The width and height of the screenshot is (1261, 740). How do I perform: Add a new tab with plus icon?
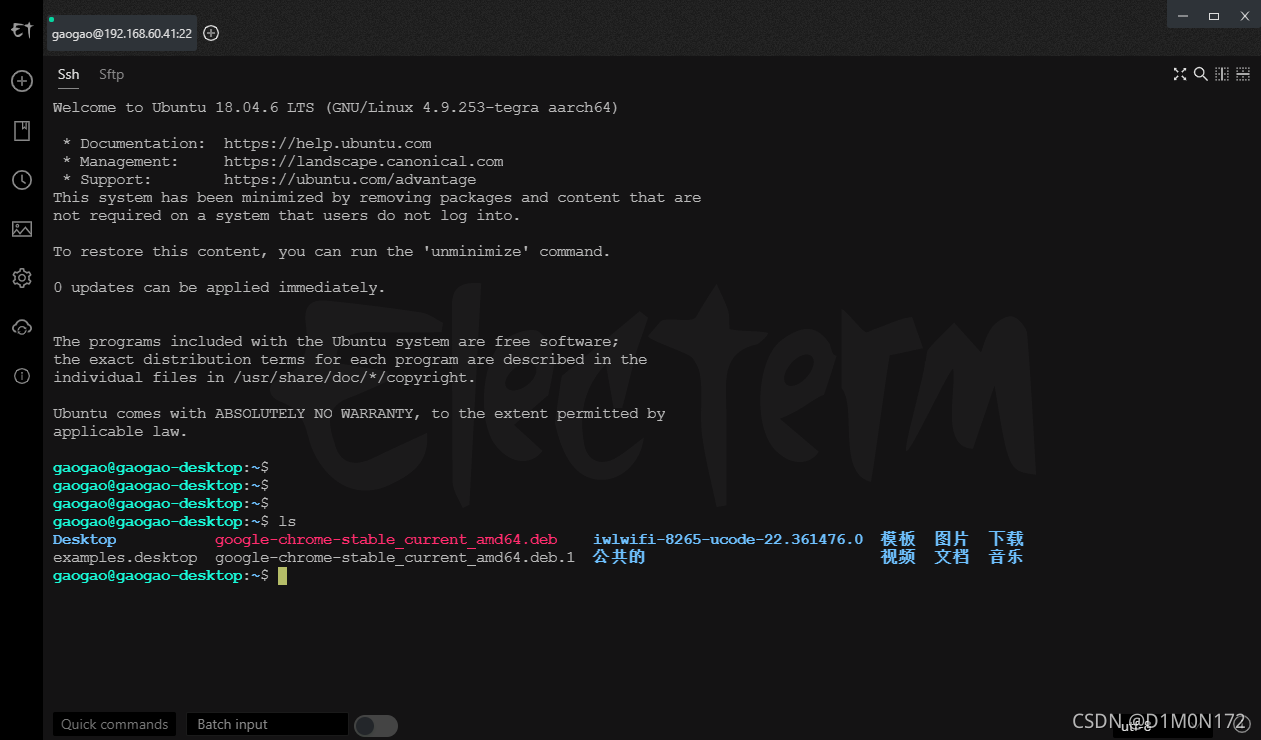211,33
